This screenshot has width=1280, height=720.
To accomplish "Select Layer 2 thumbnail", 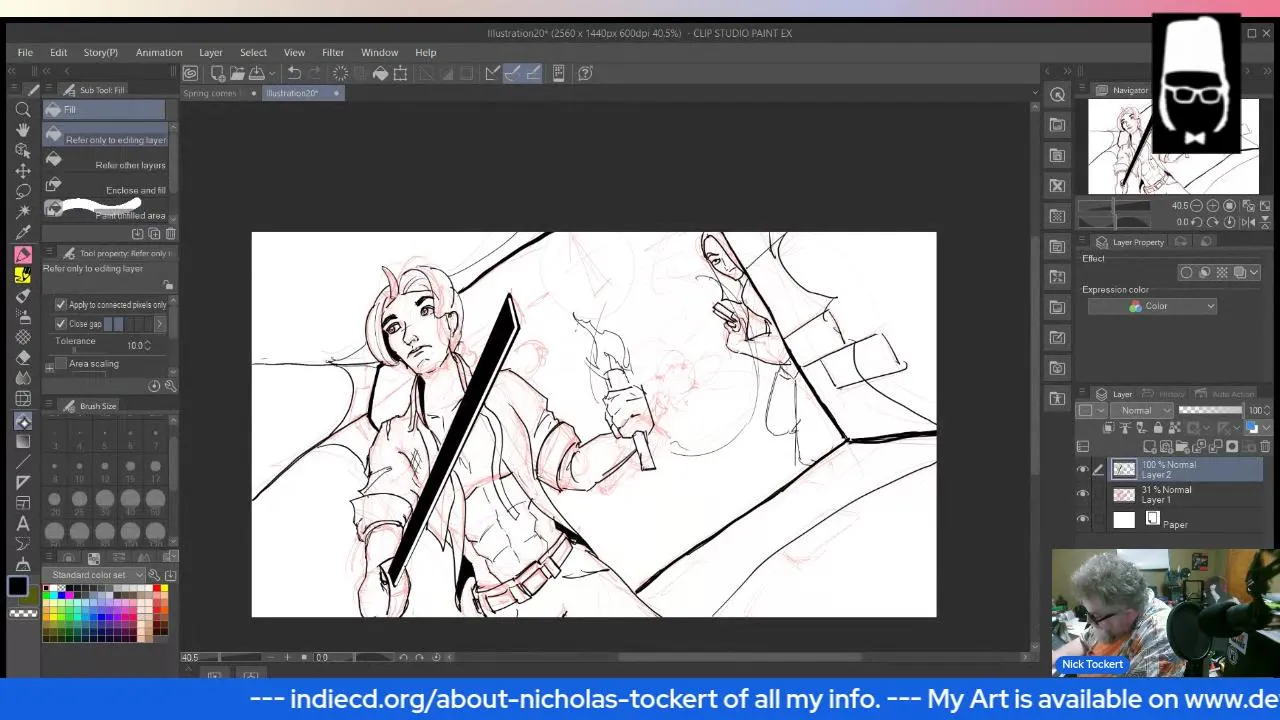I will tap(1124, 469).
